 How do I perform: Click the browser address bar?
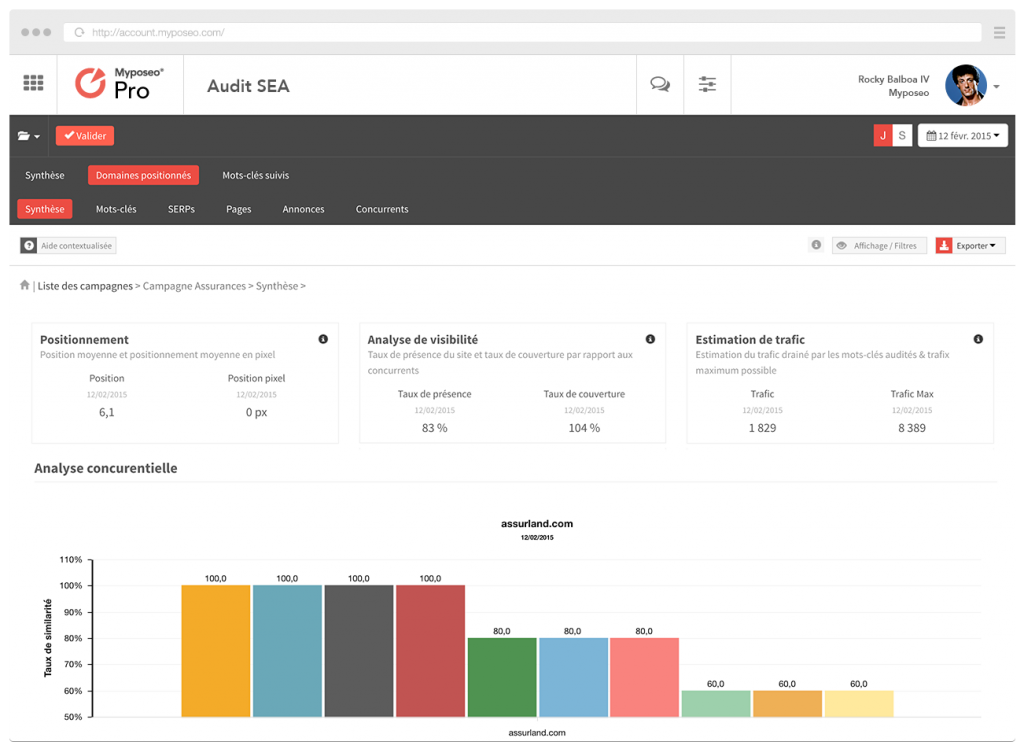(x=522, y=32)
